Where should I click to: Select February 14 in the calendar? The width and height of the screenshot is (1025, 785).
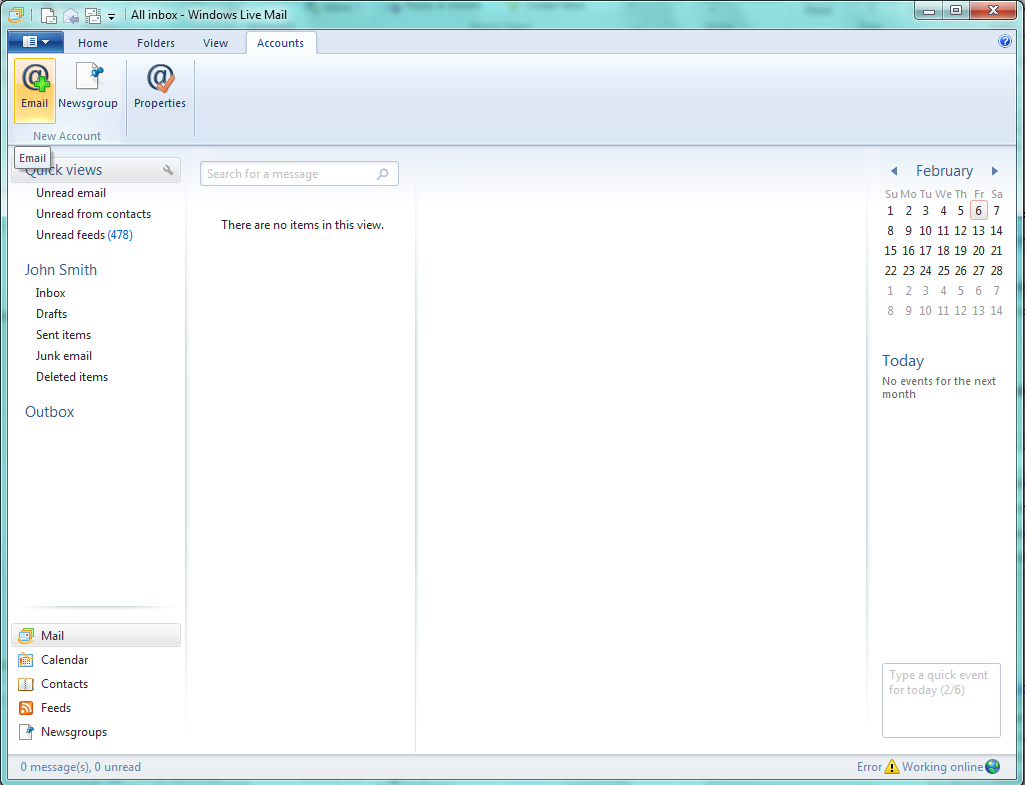click(996, 231)
